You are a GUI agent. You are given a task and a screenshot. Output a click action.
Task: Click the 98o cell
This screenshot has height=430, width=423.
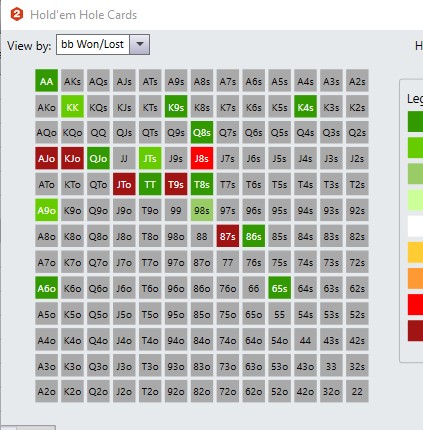coord(176,236)
